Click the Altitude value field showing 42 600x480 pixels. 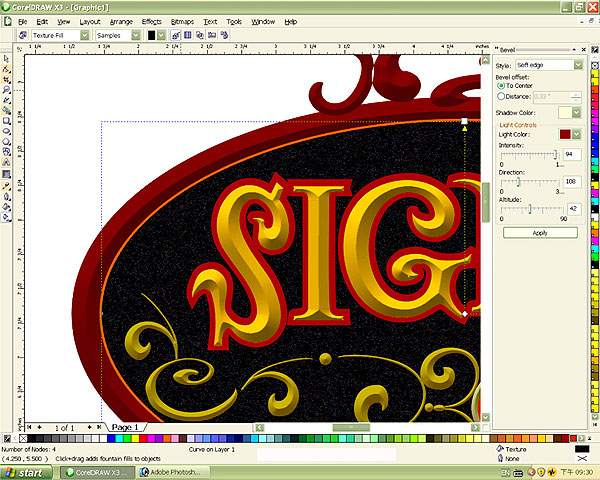pyautogui.click(x=574, y=209)
